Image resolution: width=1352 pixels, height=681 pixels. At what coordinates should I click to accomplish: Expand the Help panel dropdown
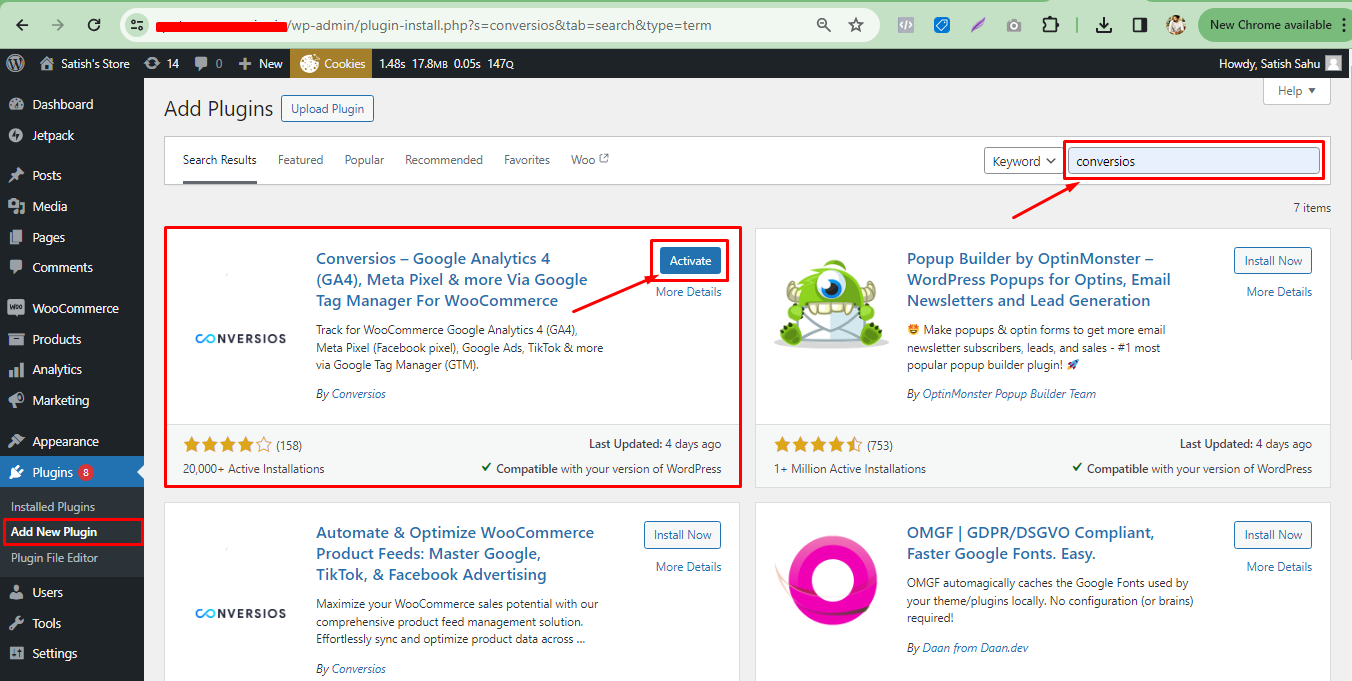(x=1297, y=91)
